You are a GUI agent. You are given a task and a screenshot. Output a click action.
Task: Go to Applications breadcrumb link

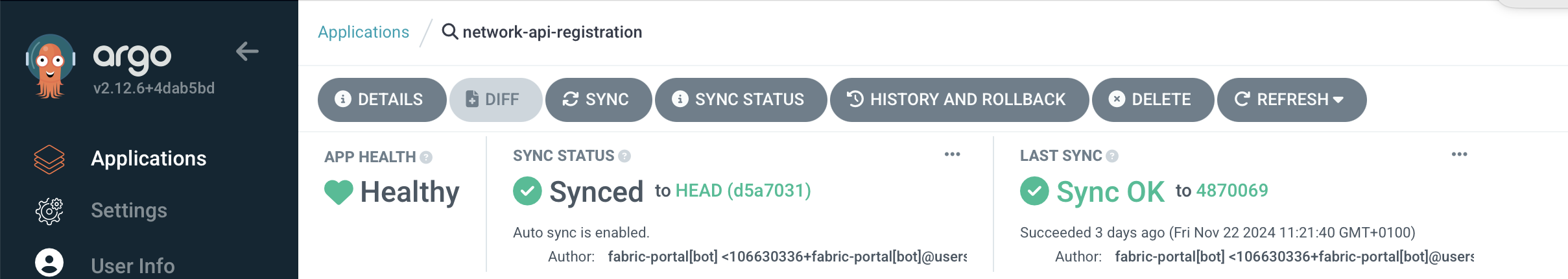pyautogui.click(x=363, y=32)
